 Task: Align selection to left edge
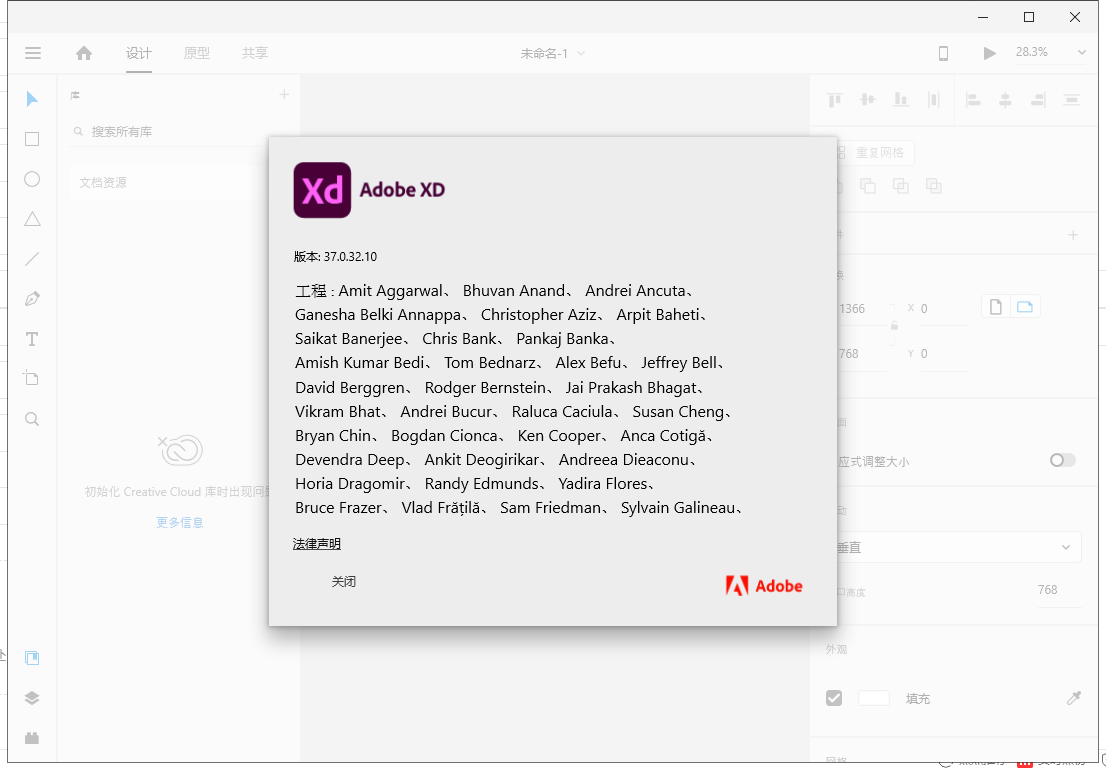[x=973, y=99]
